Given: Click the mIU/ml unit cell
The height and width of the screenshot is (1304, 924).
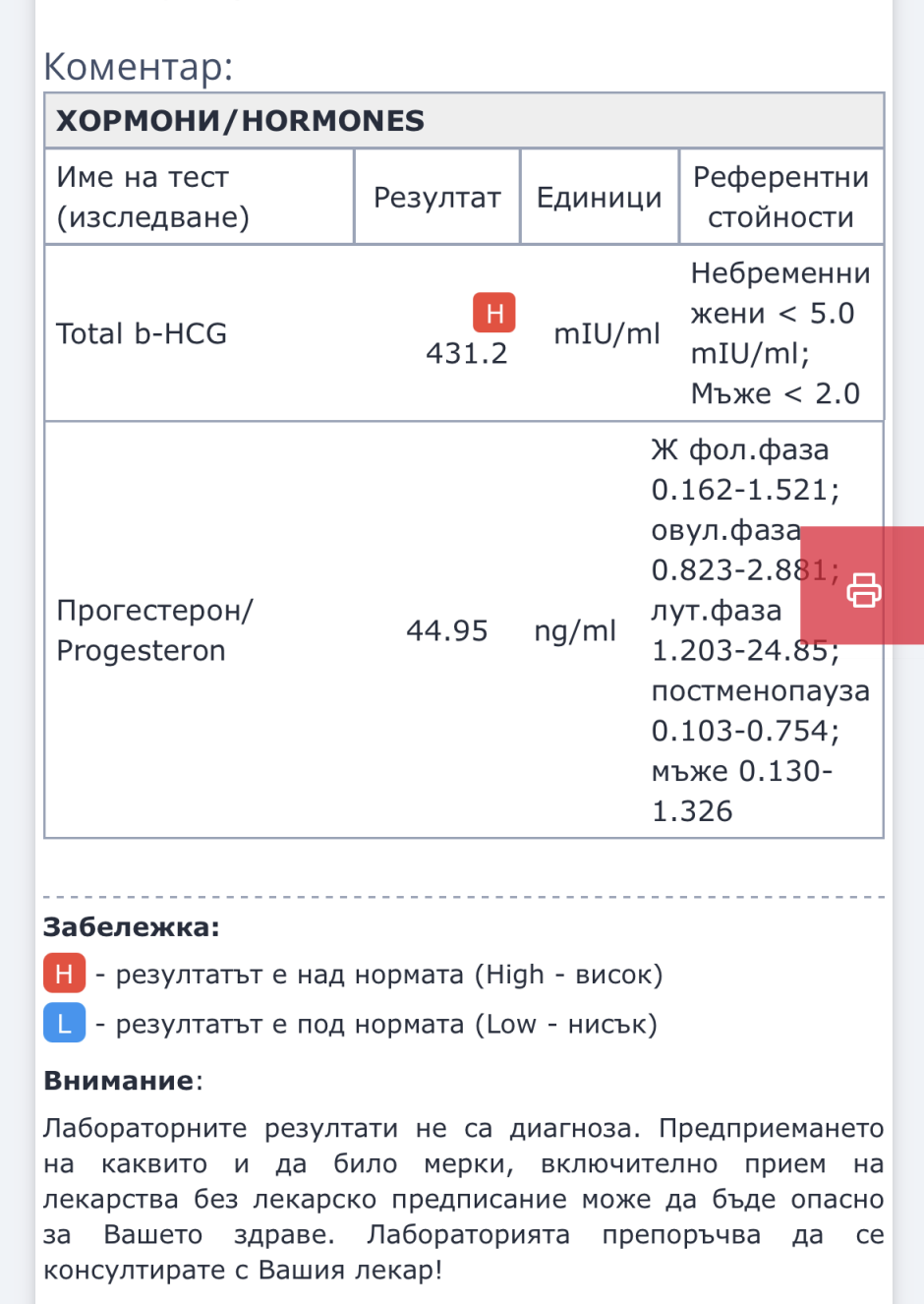Looking at the screenshot, I should (606, 333).
